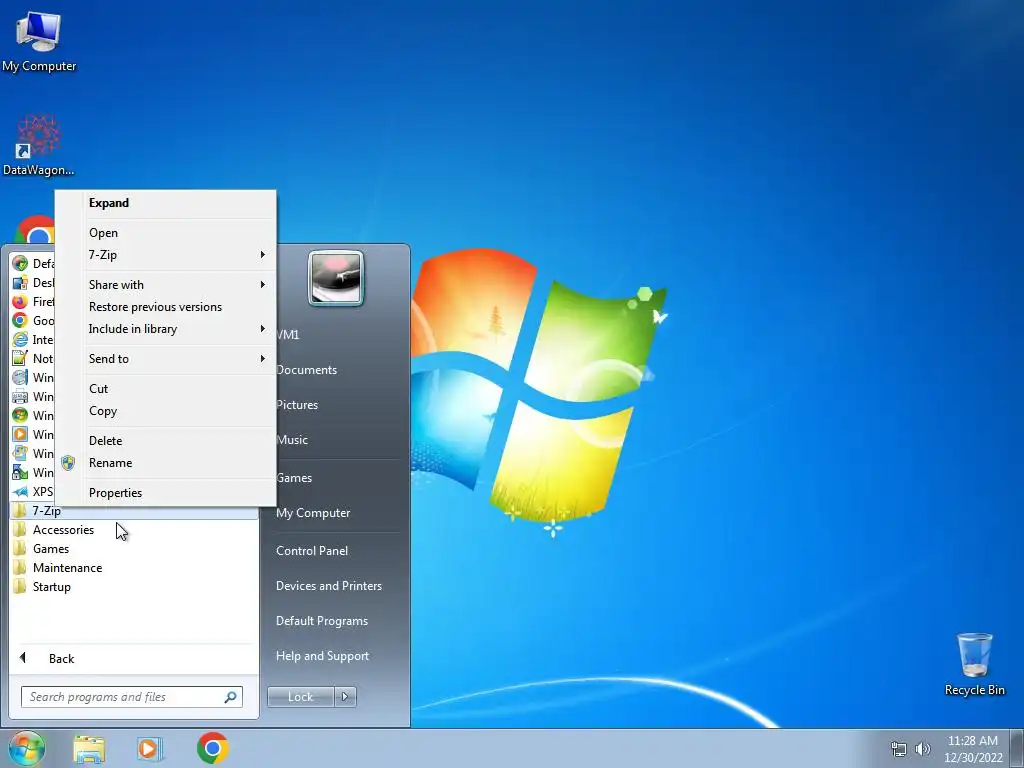Choose Cut from the context menu

[x=166, y=389]
